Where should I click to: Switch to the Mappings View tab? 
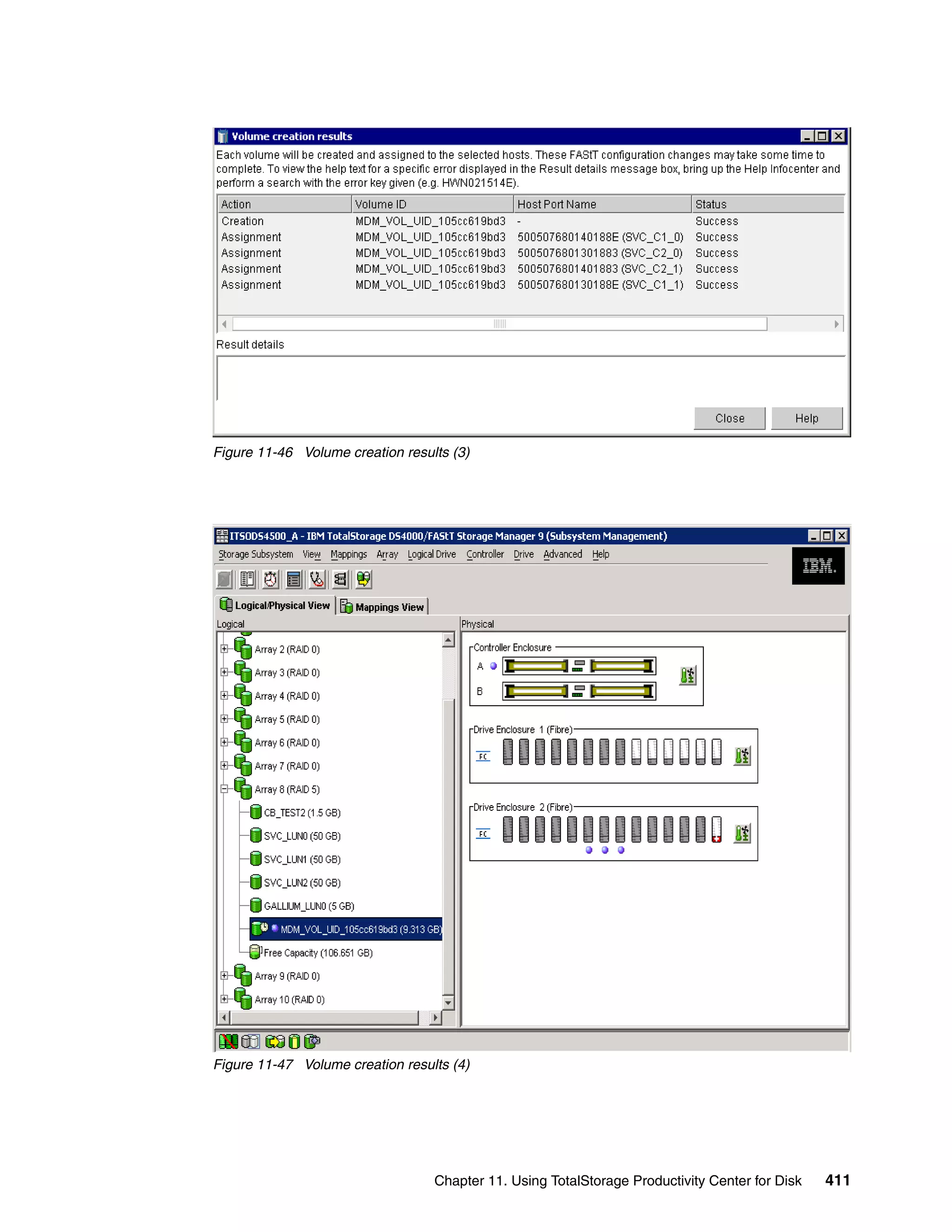point(383,607)
